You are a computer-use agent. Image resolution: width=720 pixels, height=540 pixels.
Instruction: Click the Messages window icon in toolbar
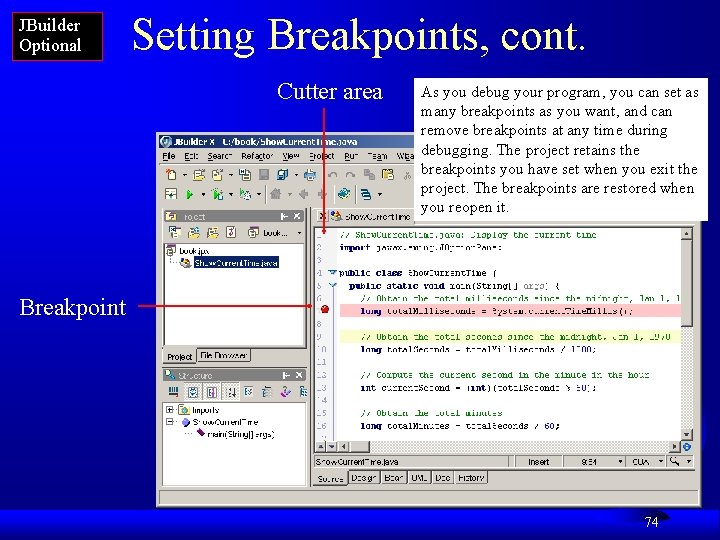click(366, 194)
